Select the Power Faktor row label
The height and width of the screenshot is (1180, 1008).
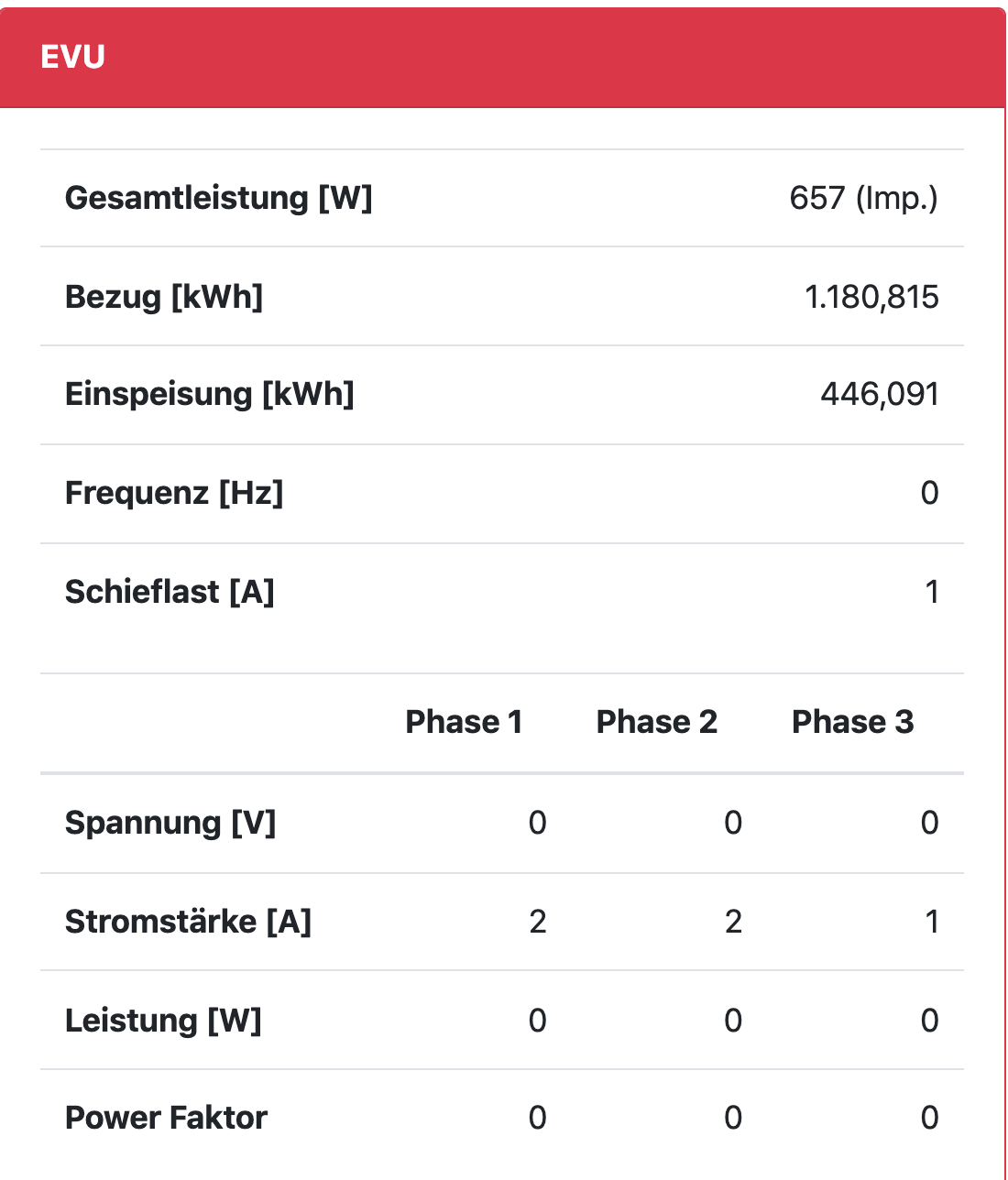click(166, 1118)
